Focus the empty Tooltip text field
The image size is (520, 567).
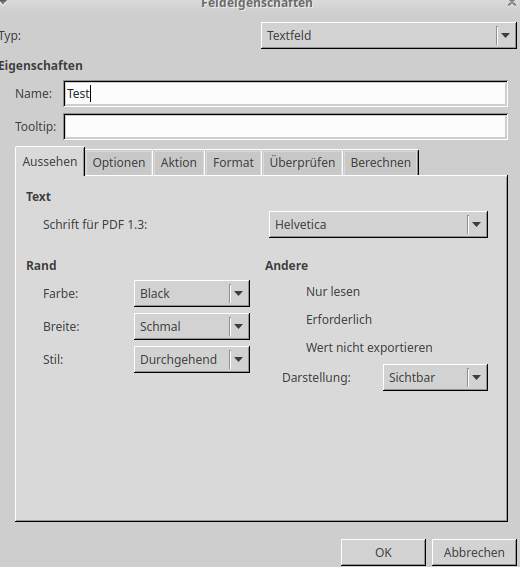[x=285, y=127]
